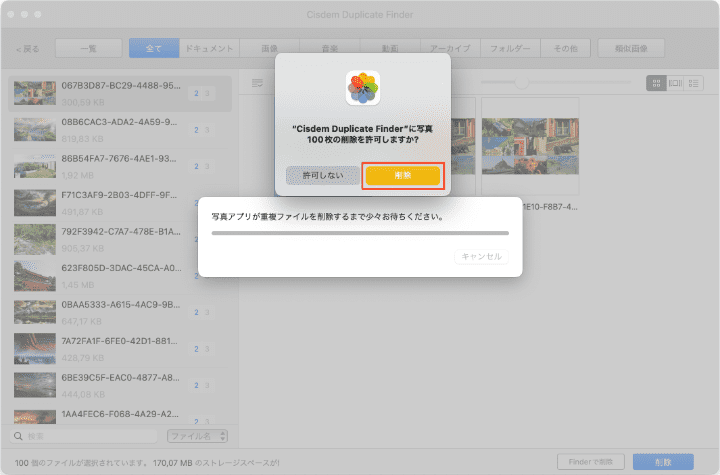
Task: Switch to the ドキュメント tab
Action: pyautogui.click(x=209, y=48)
